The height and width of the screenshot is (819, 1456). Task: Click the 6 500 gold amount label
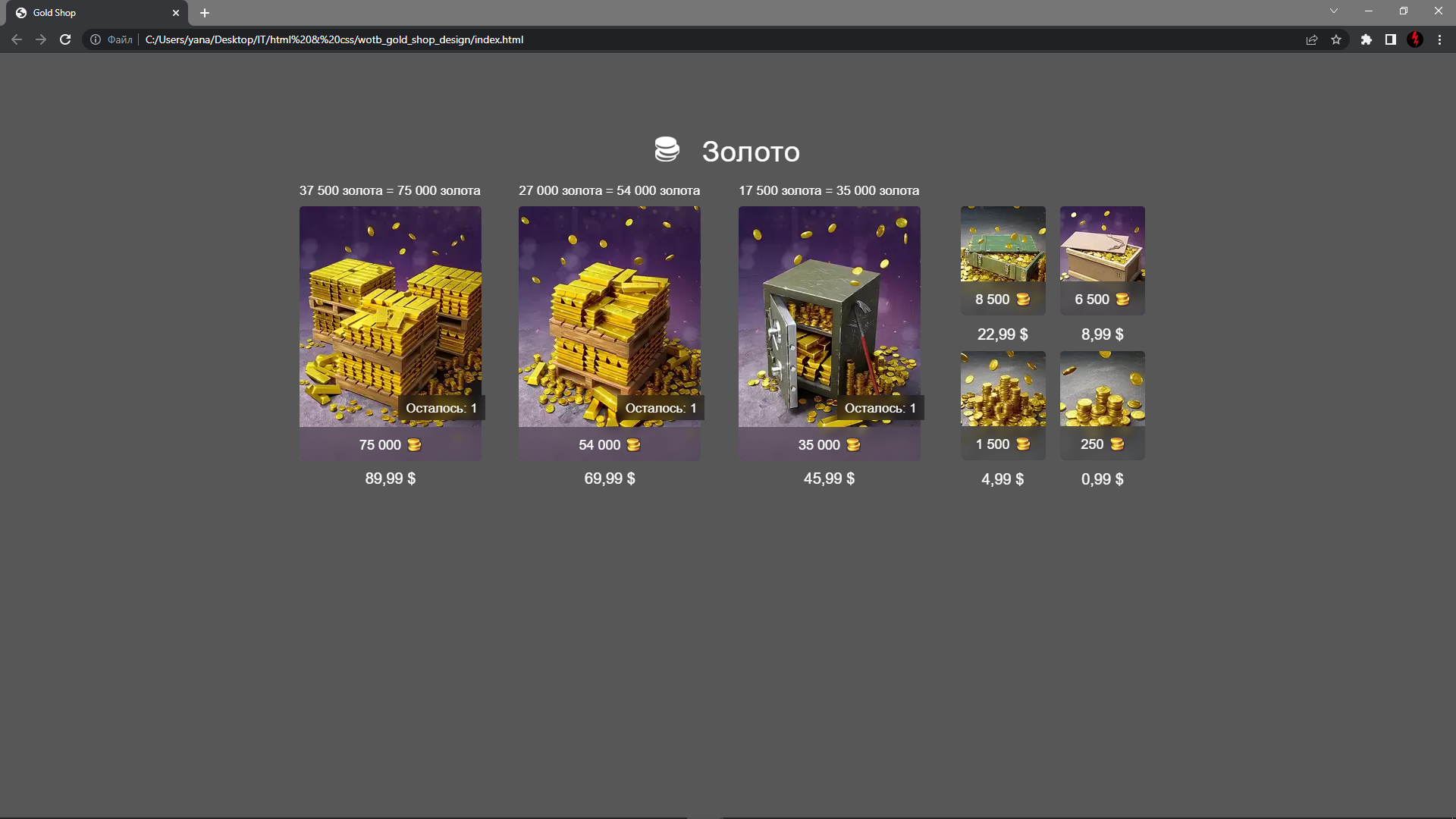click(1103, 299)
